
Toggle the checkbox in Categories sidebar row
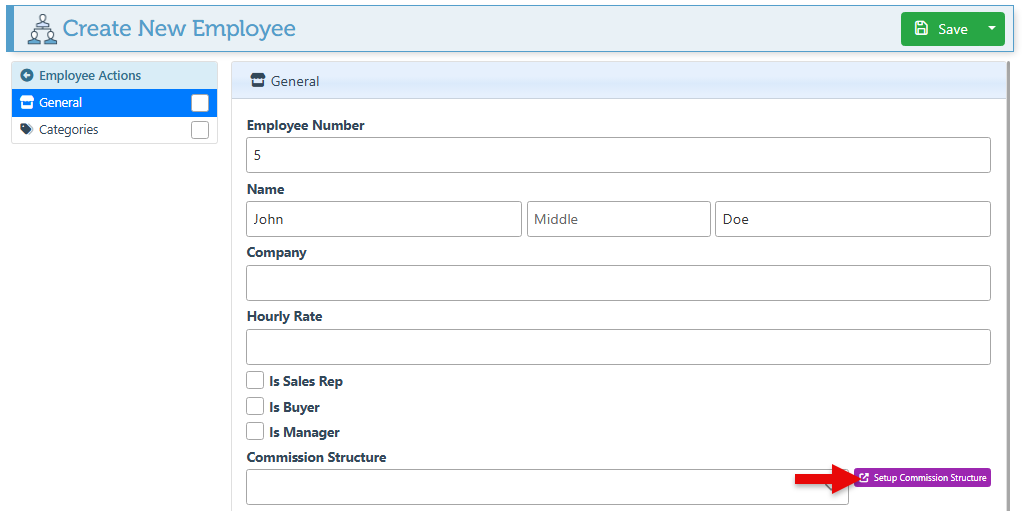point(200,130)
